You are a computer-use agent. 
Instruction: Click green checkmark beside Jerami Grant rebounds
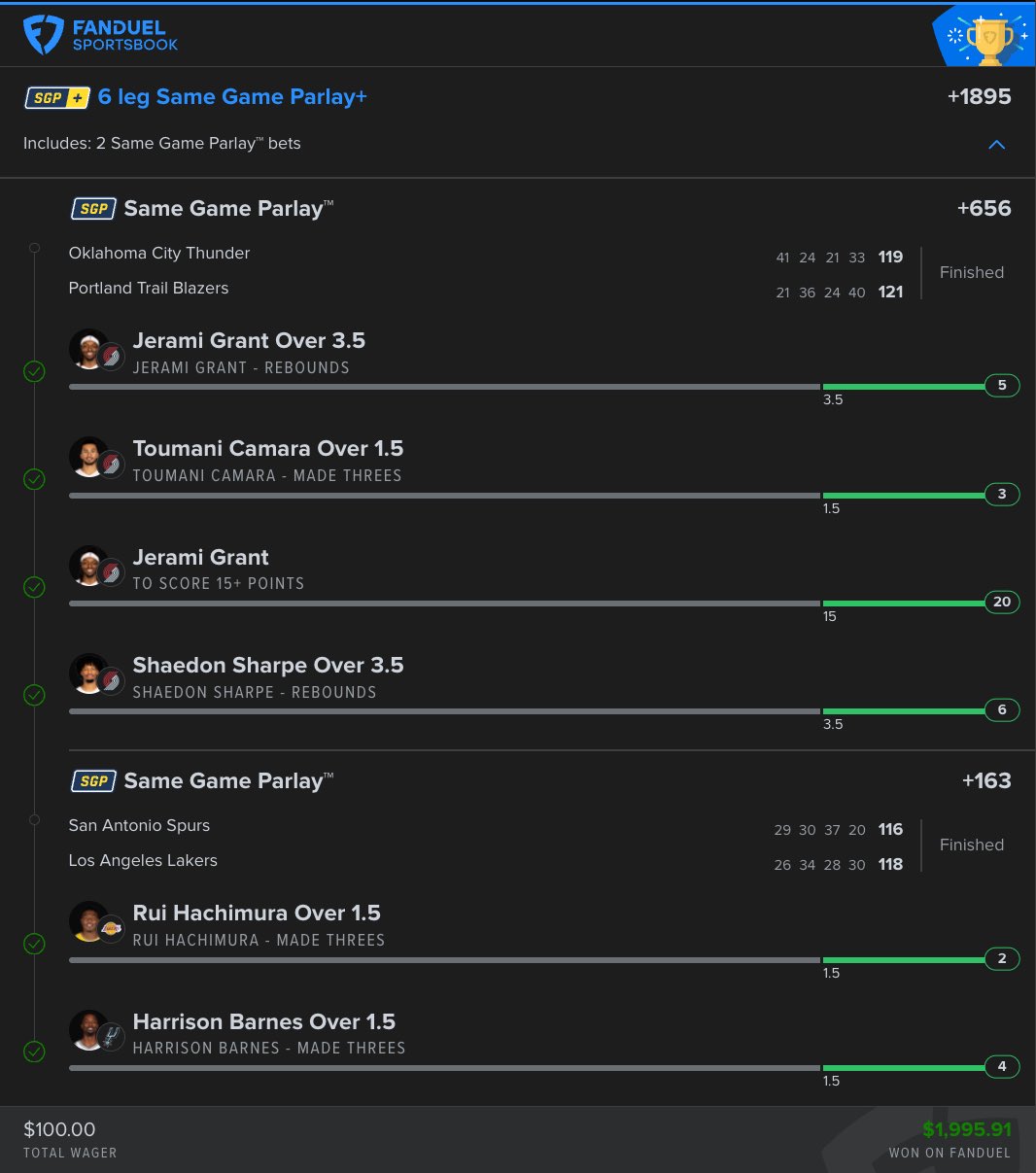pyautogui.click(x=34, y=371)
